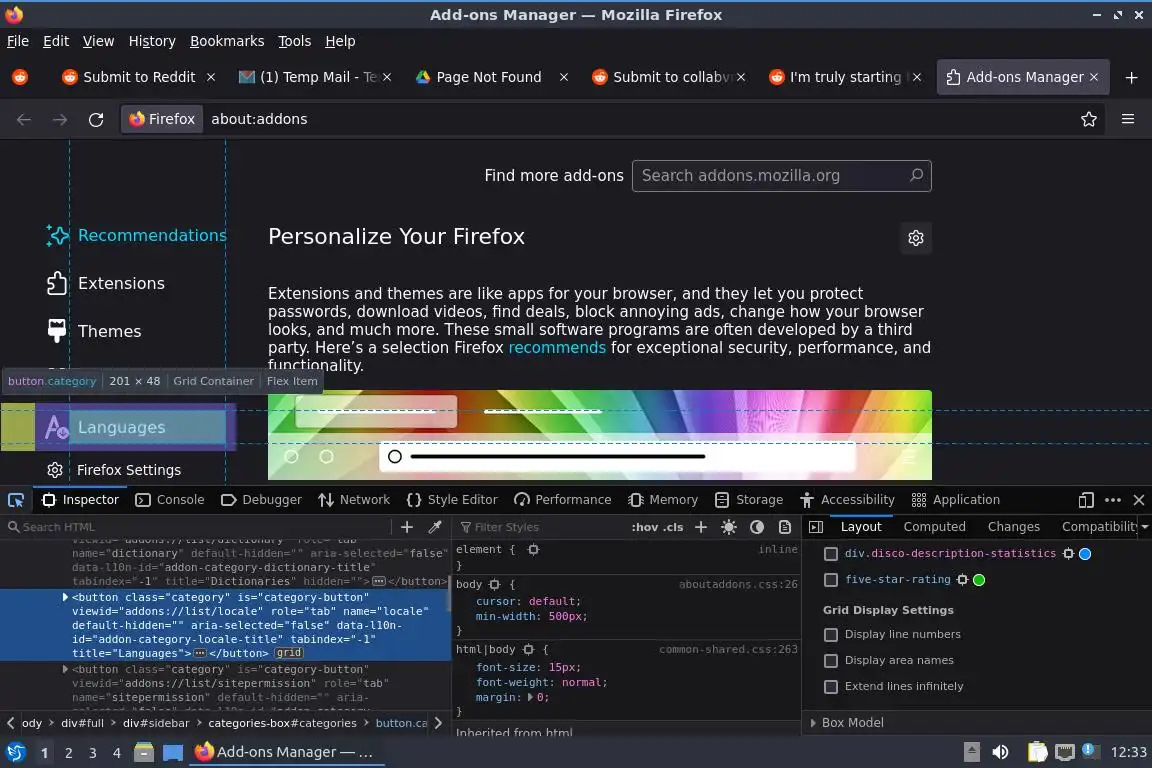
Task: Switch to the Style Editor panel
Action: click(x=451, y=500)
